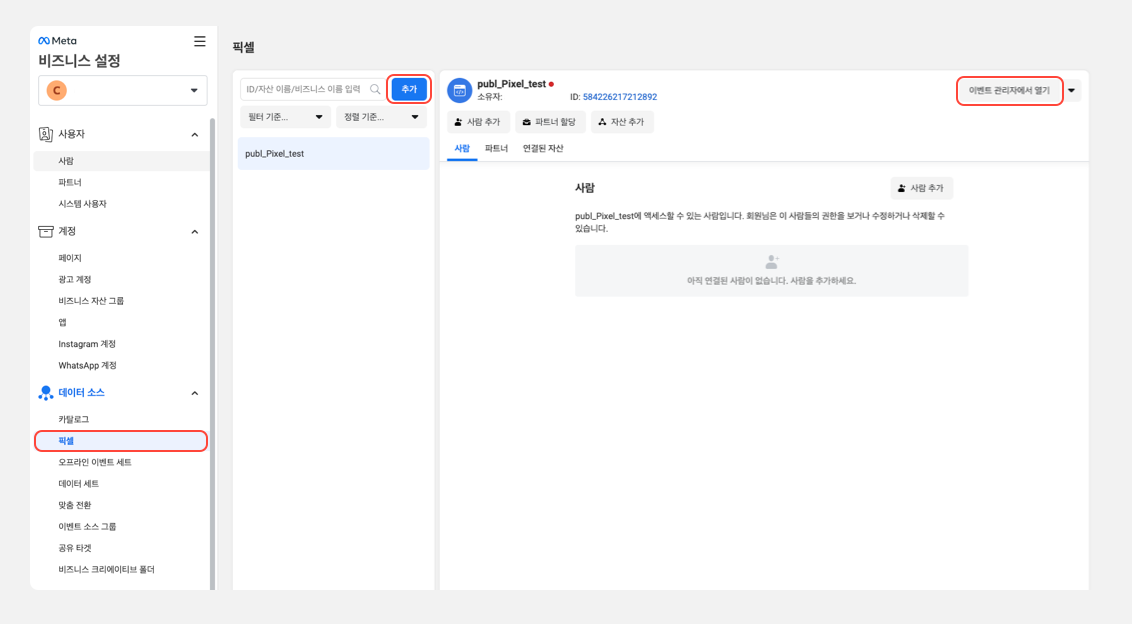Collapse the 사용자 section chevron
This screenshot has width=1132, height=624.
tap(195, 135)
